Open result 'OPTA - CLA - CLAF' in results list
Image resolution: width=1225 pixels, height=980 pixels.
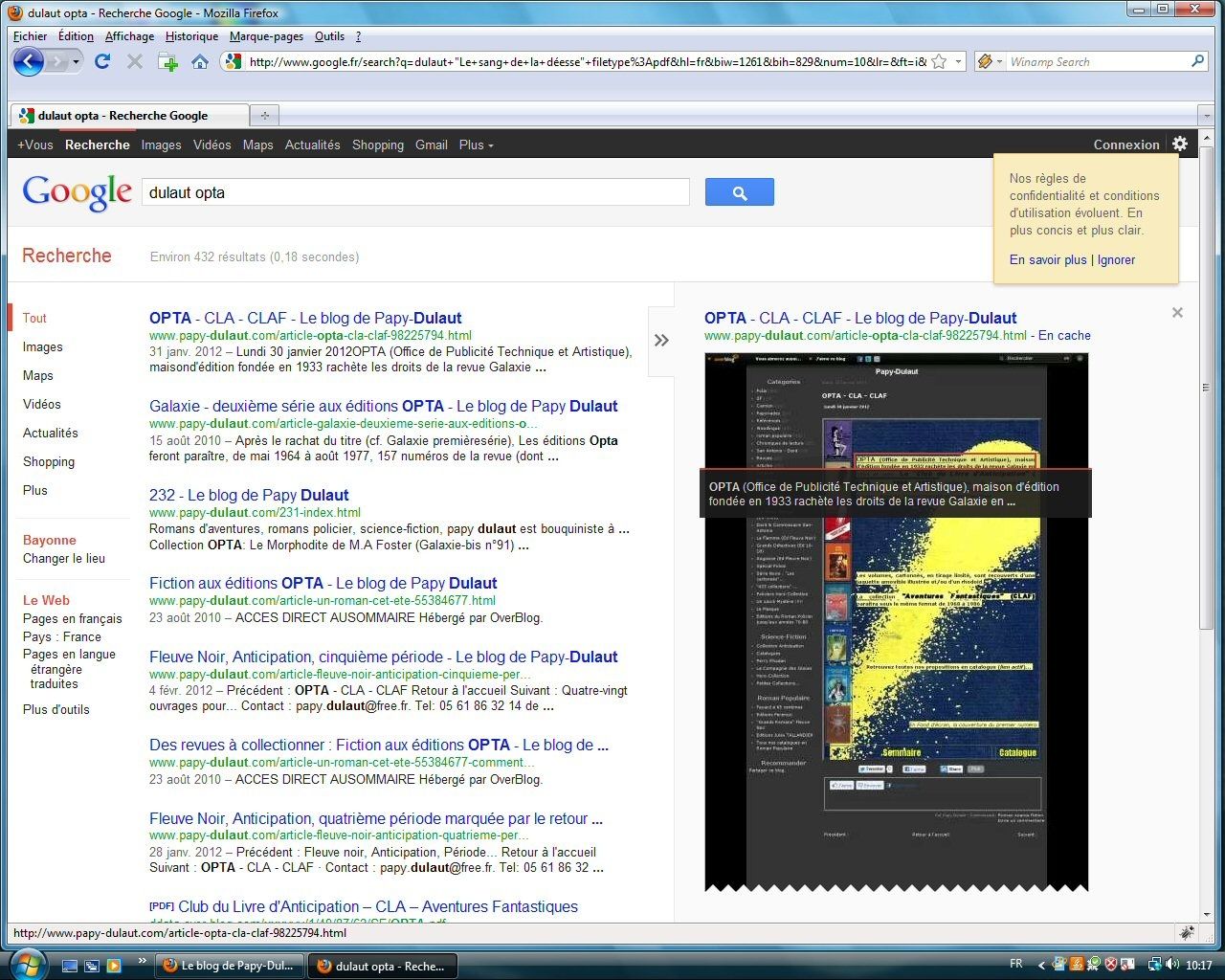click(305, 318)
